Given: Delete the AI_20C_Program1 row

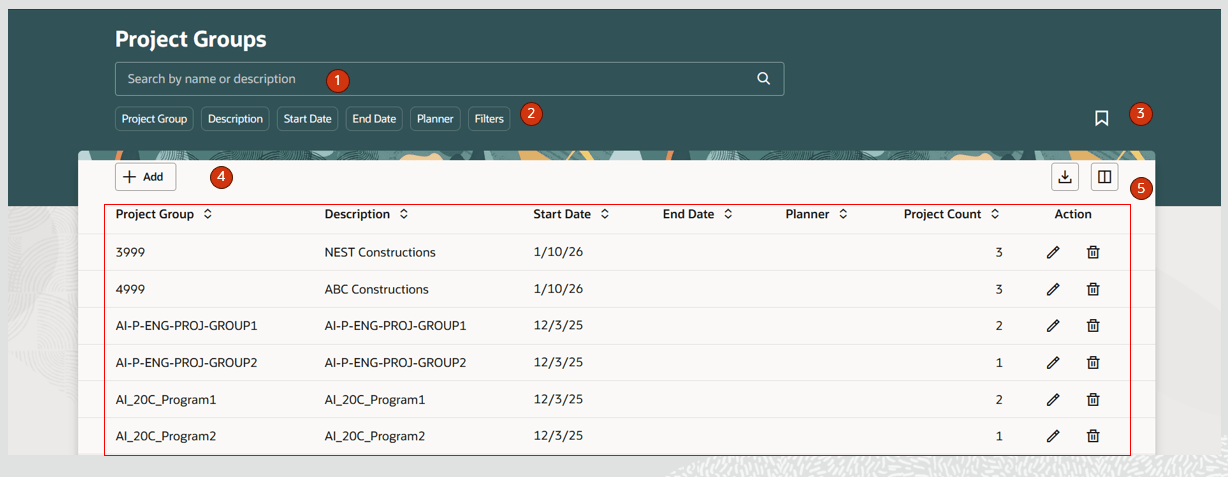Looking at the screenshot, I should tap(1093, 399).
